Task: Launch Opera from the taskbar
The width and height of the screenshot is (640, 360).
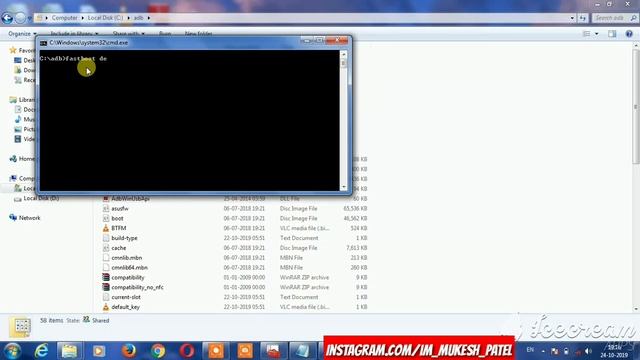Action: [x=187, y=351]
